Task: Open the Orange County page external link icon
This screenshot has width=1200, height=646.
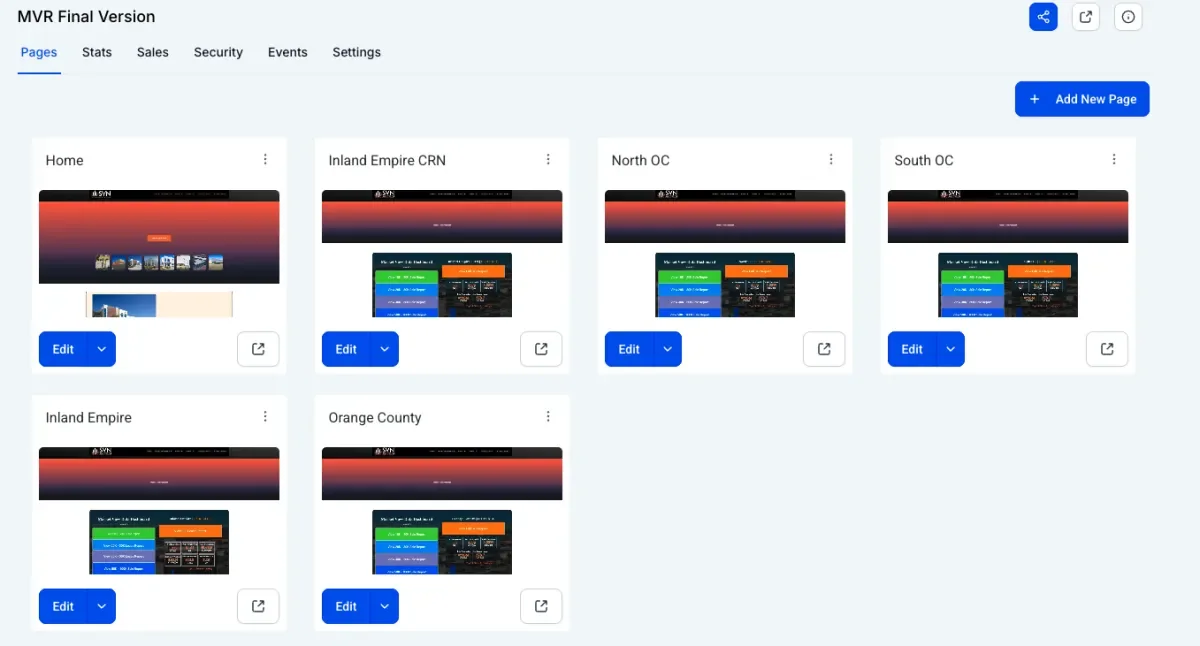Action: 541,606
